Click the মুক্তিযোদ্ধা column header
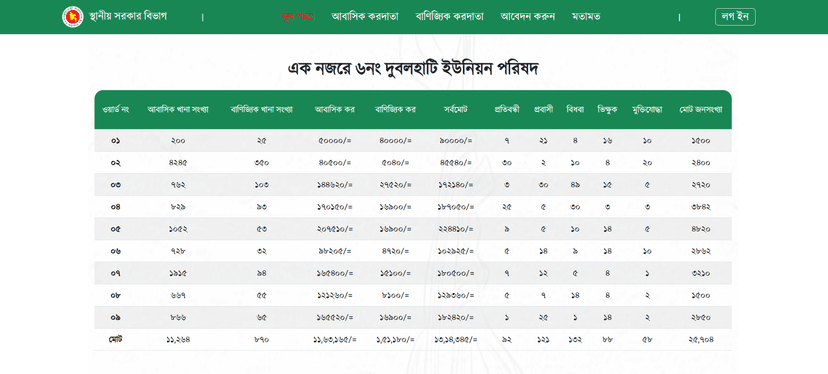828x374 pixels. 647,110
